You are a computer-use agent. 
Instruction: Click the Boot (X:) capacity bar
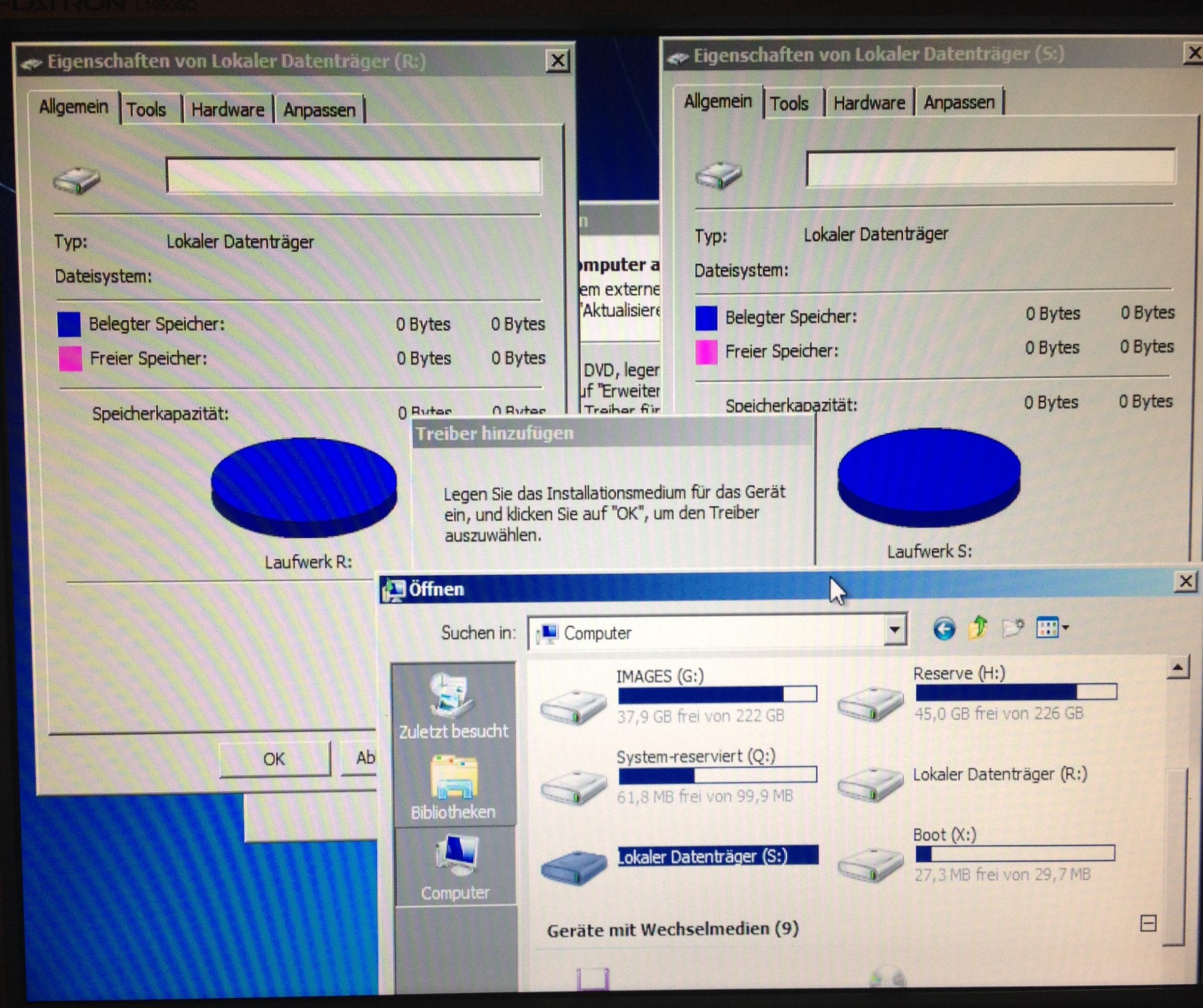[1015, 853]
